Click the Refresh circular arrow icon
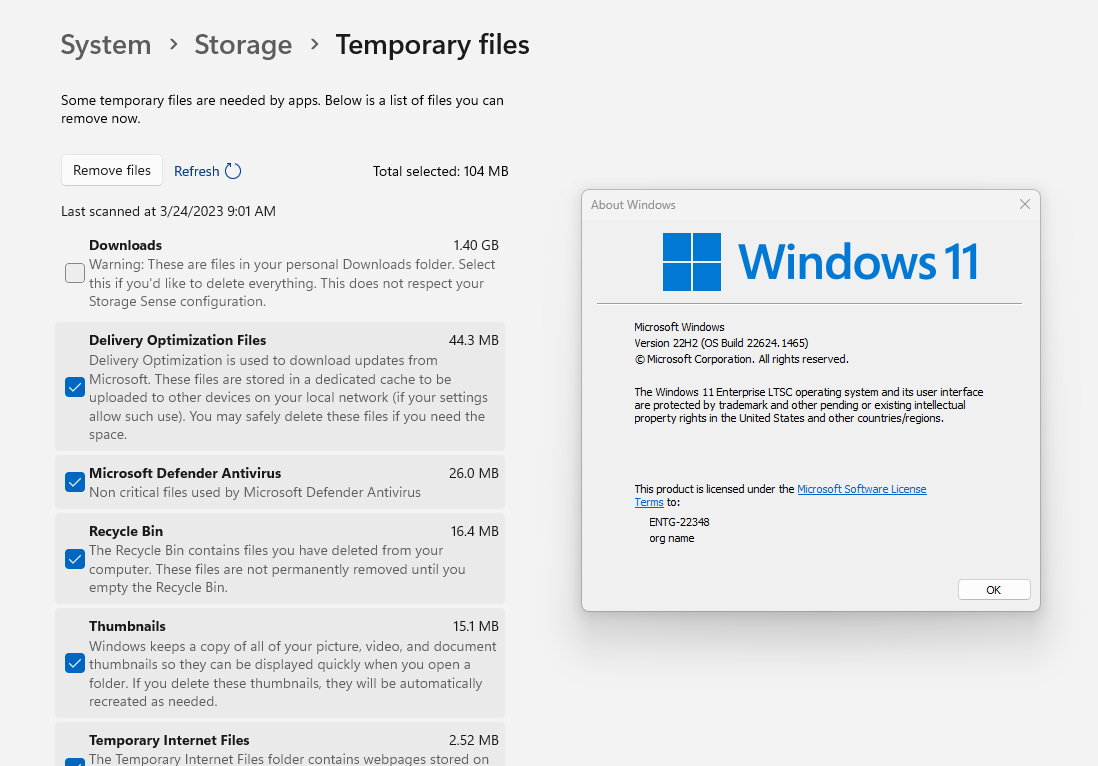 233,171
